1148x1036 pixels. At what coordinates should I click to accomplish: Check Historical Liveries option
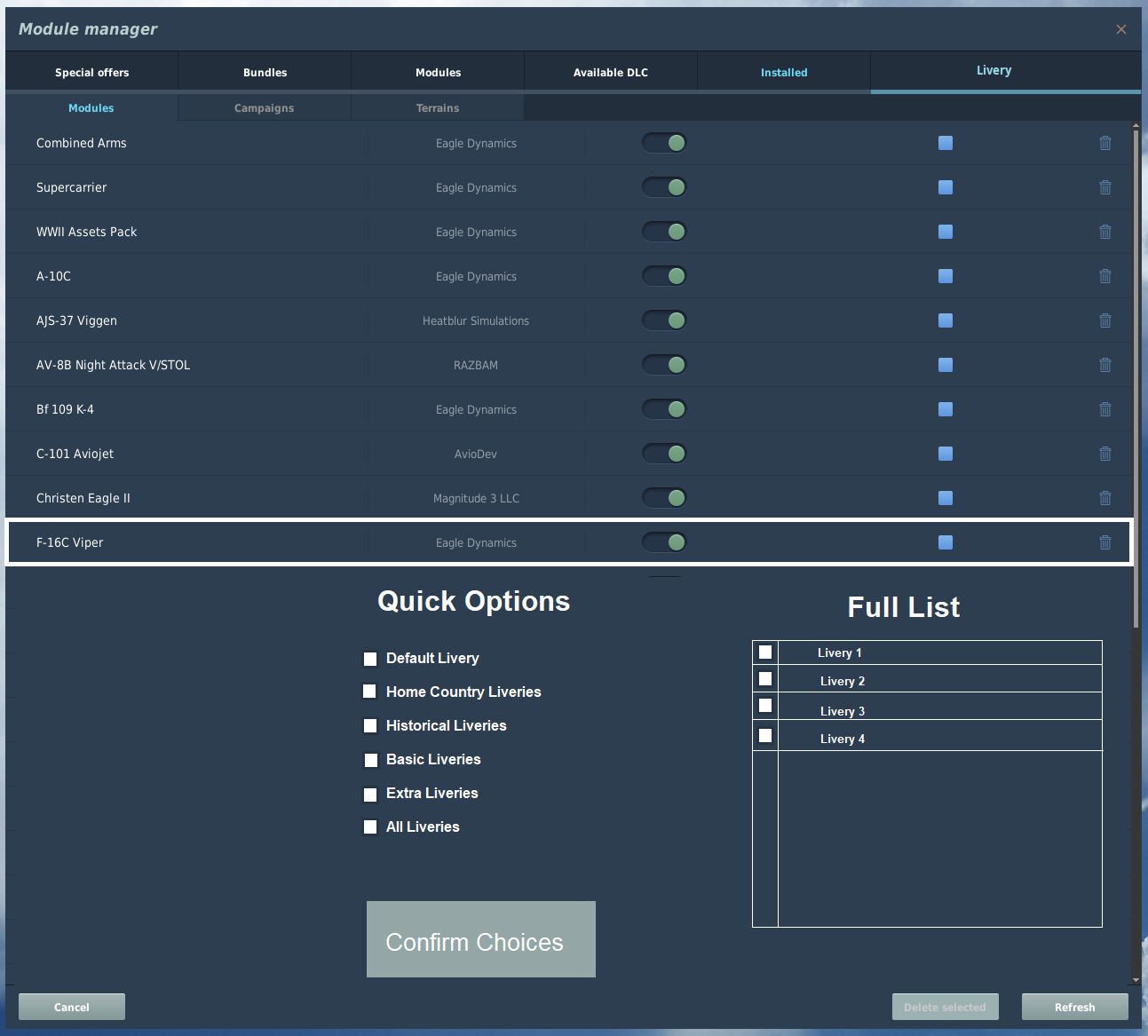click(x=370, y=726)
